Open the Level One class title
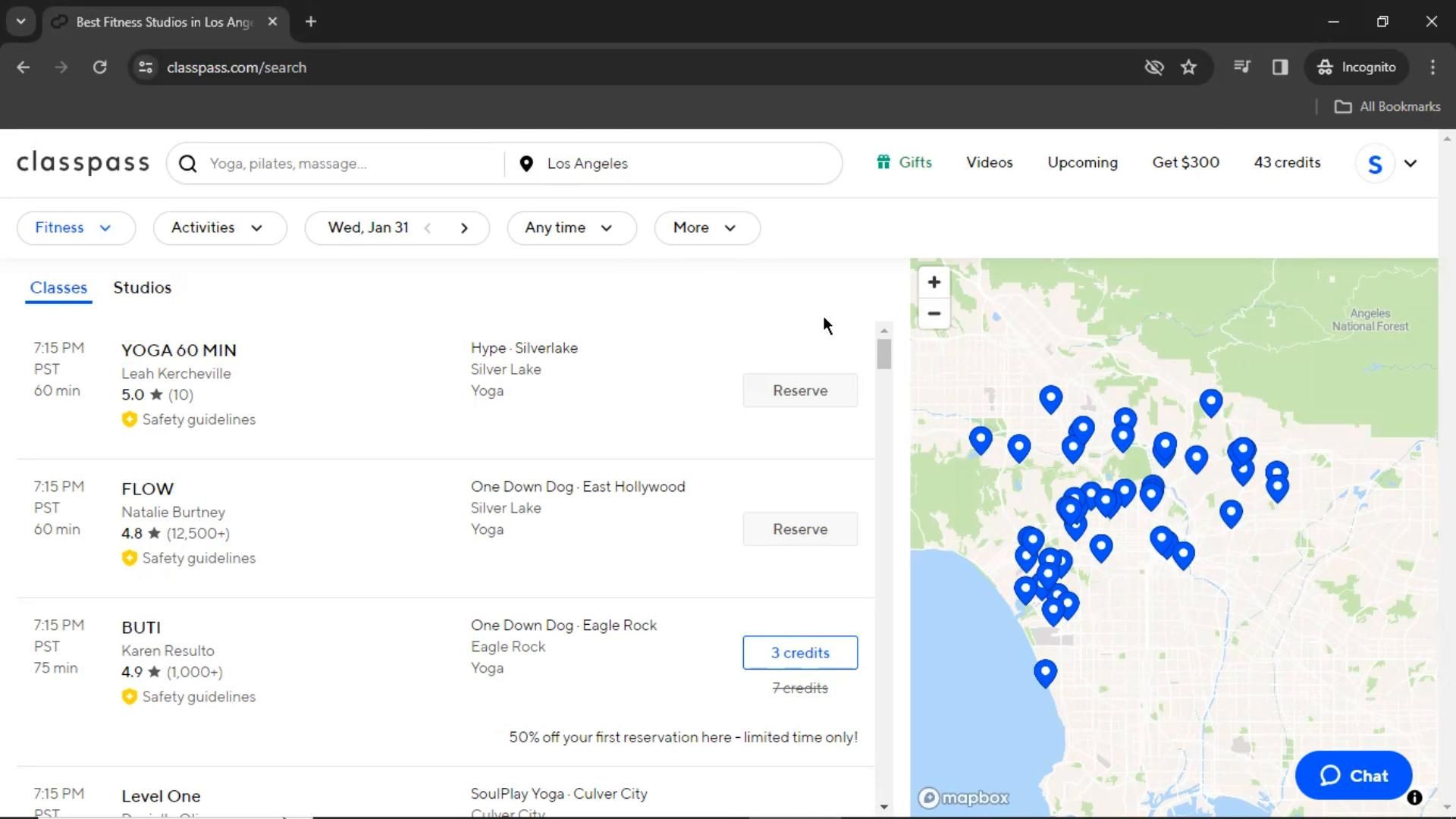 coord(161,796)
